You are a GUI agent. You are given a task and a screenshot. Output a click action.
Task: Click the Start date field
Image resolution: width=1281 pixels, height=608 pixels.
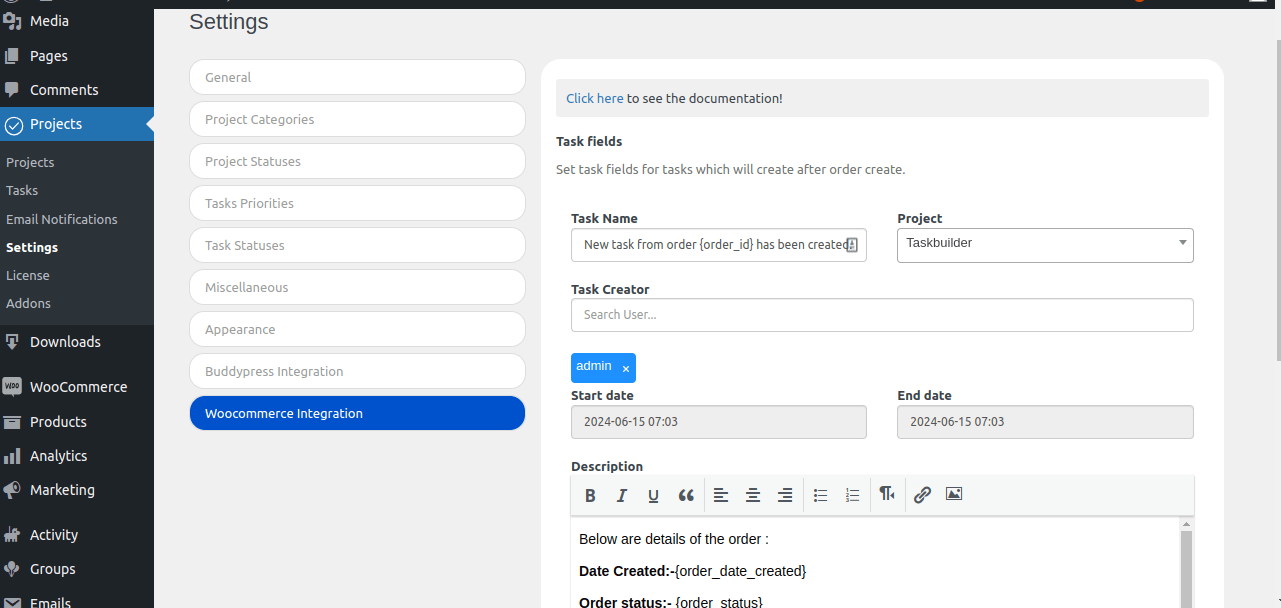pos(718,422)
